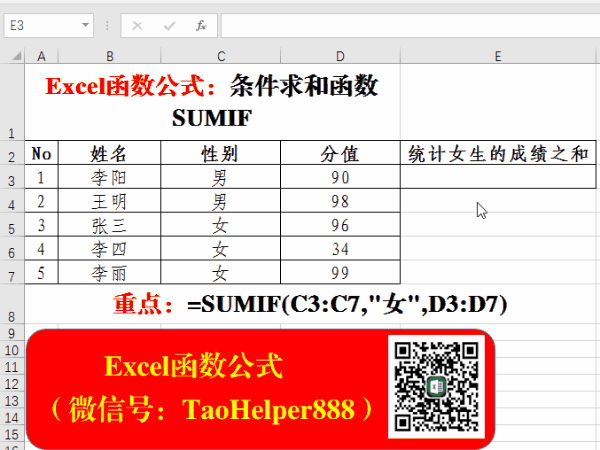Click the '性别' header cell
The height and width of the screenshot is (450, 600).
(221, 153)
